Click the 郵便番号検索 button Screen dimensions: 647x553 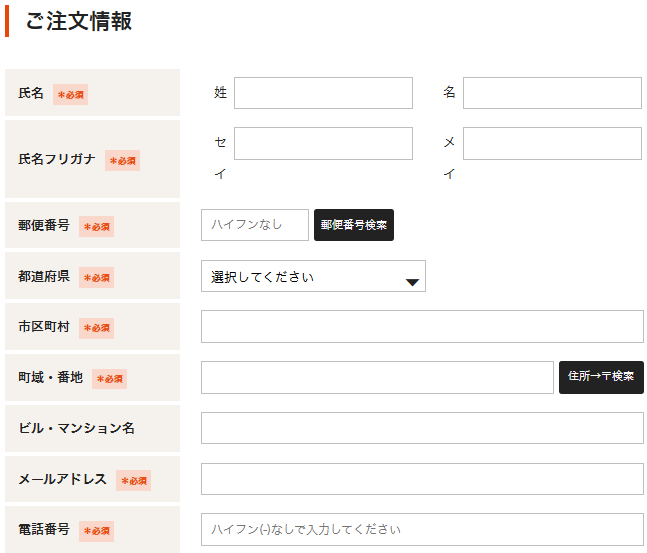point(354,225)
